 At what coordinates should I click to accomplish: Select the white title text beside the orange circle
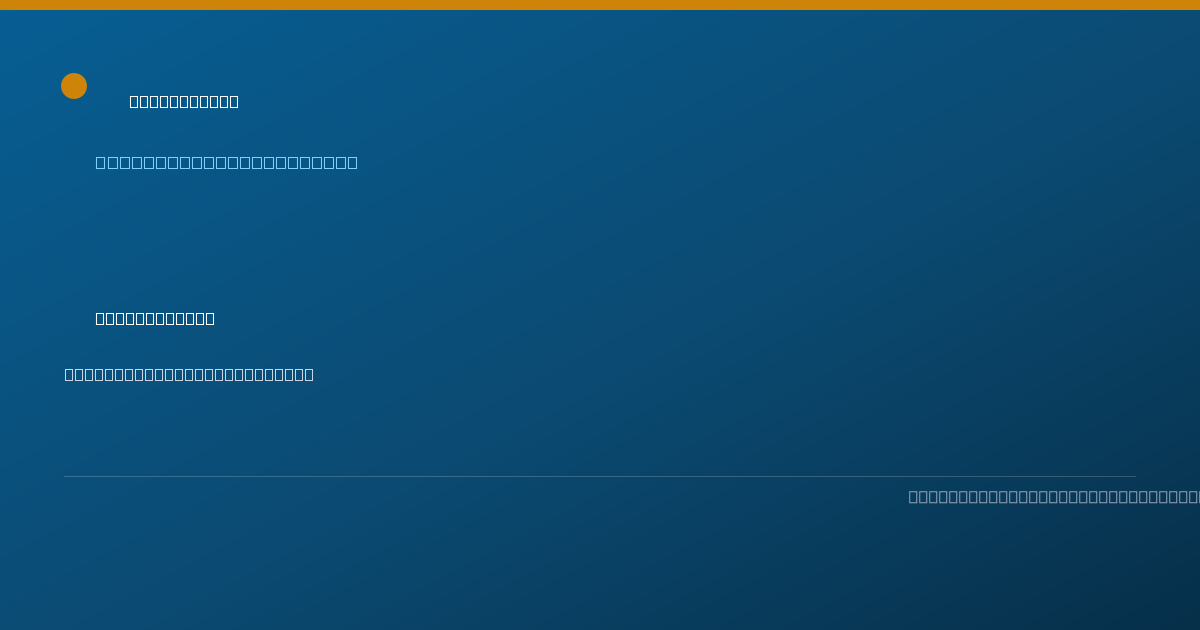(184, 101)
